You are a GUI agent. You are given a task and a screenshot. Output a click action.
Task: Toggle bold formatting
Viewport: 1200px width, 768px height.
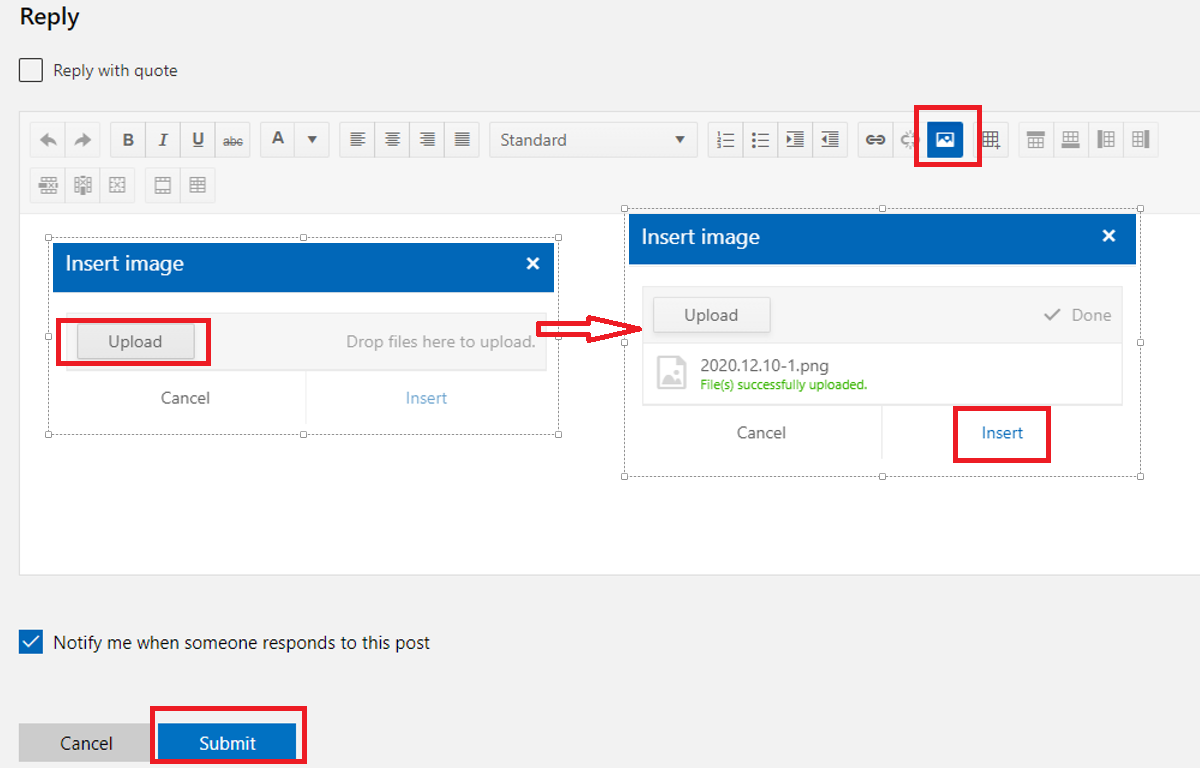[128, 140]
